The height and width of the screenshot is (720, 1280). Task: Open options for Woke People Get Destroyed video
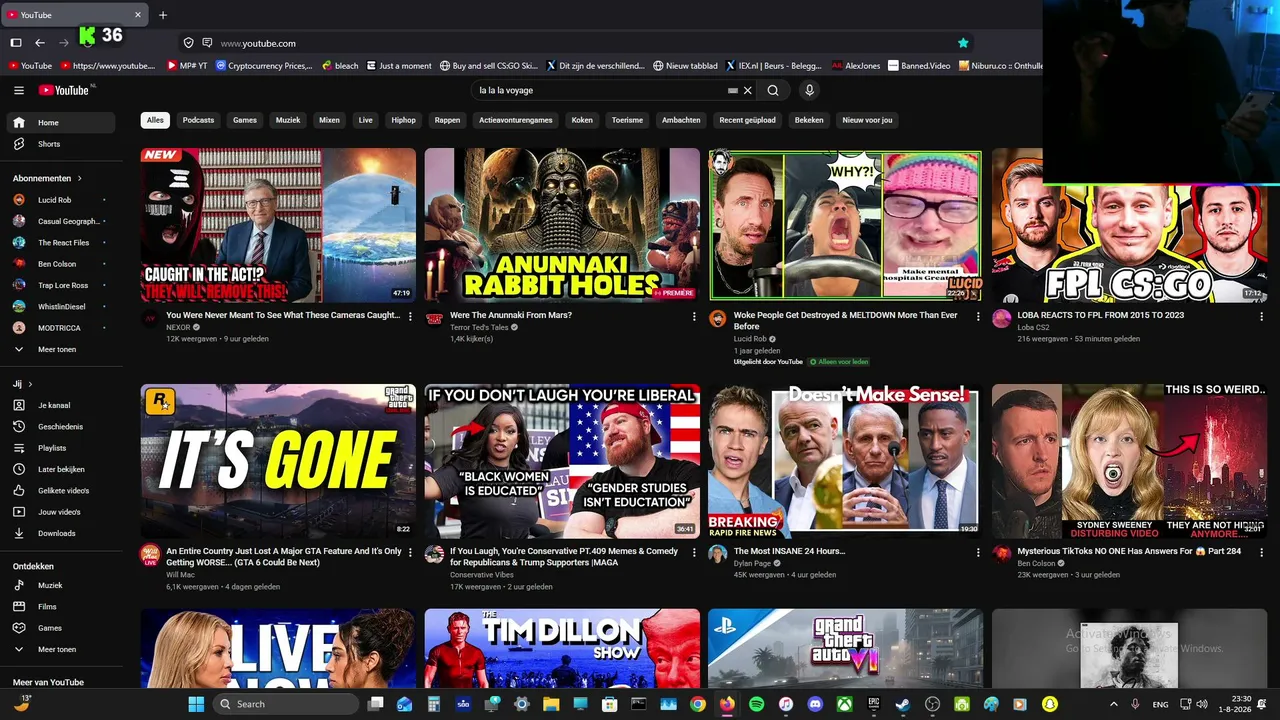tap(978, 316)
